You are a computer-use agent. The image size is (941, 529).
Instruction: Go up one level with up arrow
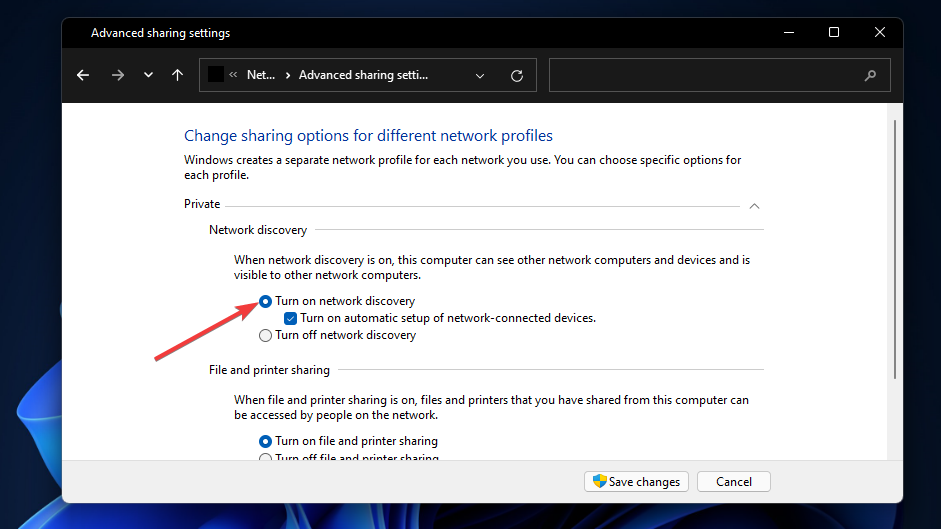click(x=177, y=75)
